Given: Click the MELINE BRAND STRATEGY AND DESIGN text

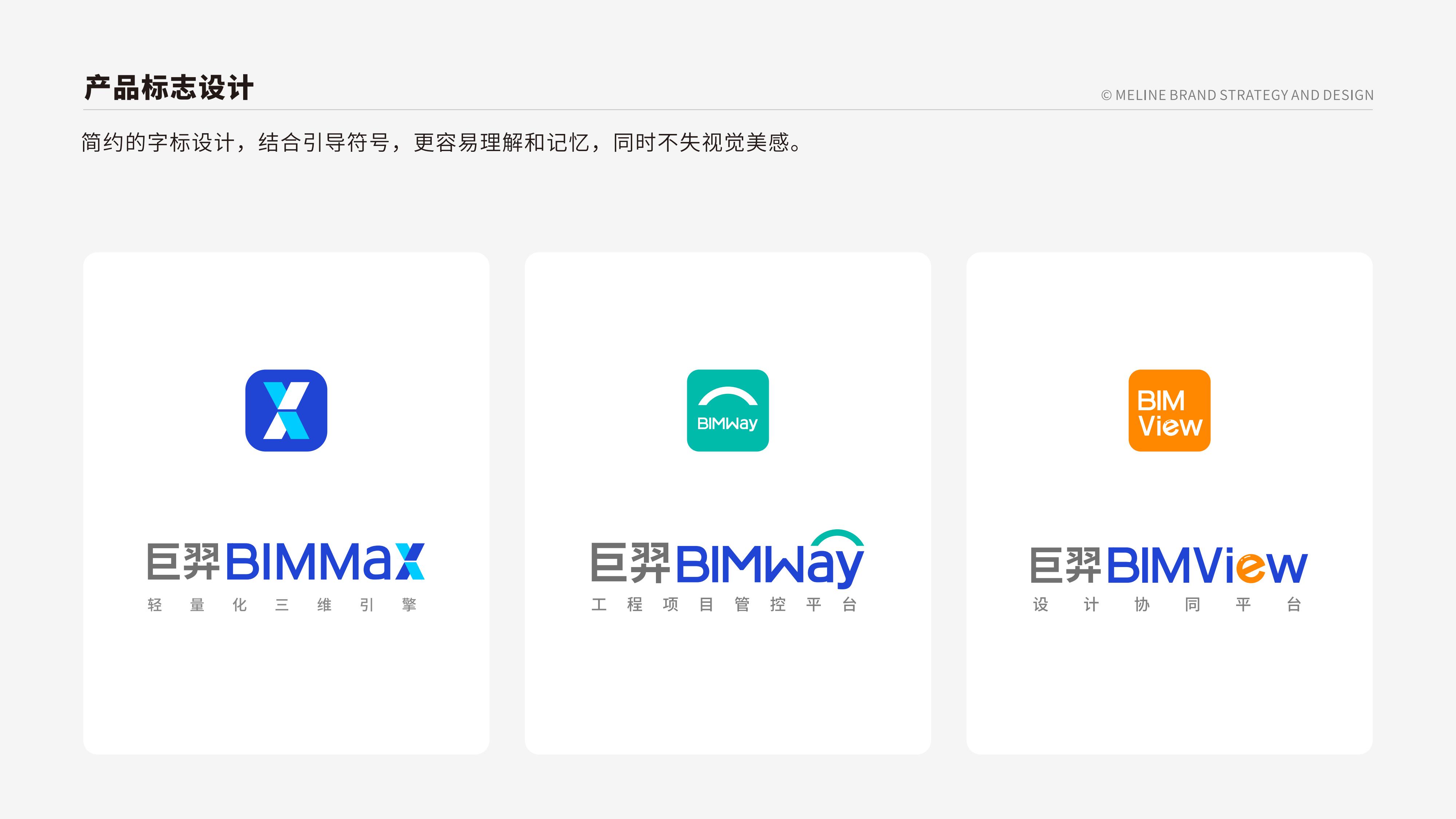Looking at the screenshot, I should pyautogui.click(x=1237, y=95).
